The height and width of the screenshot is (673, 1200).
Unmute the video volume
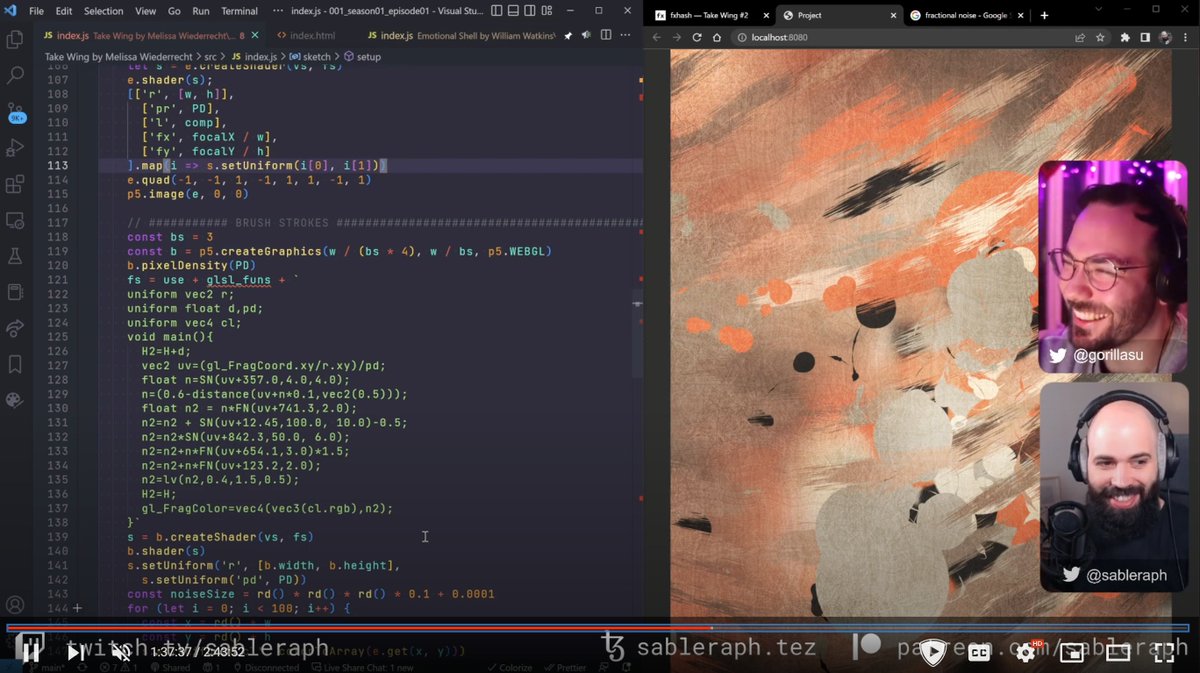point(122,652)
